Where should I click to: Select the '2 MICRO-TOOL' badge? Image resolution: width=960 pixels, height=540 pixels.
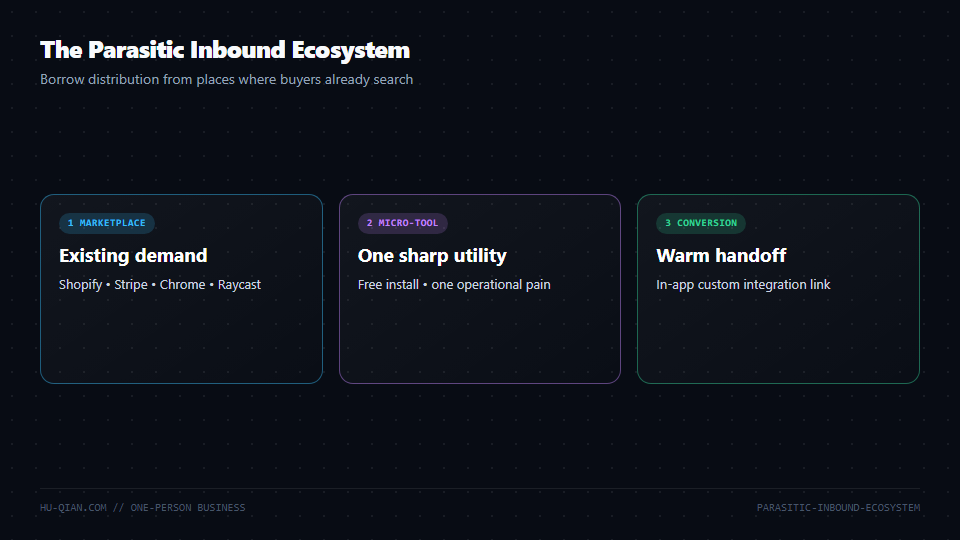tap(402, 223)
